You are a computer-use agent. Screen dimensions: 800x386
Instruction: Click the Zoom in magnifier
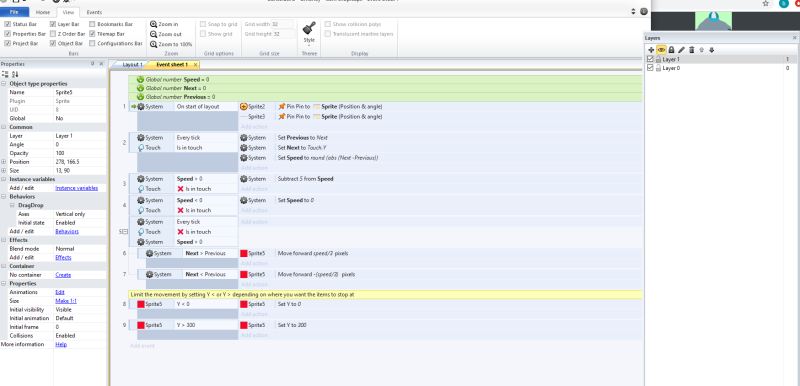(153, 24)
